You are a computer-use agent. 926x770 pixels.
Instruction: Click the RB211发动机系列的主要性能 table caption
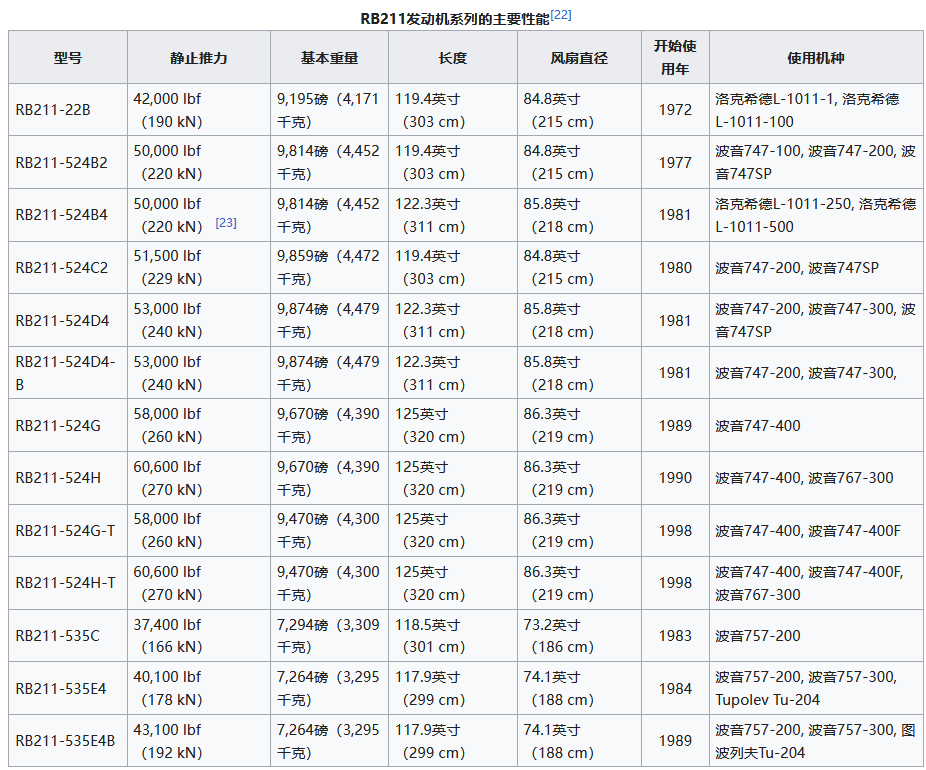coord(455,19)
